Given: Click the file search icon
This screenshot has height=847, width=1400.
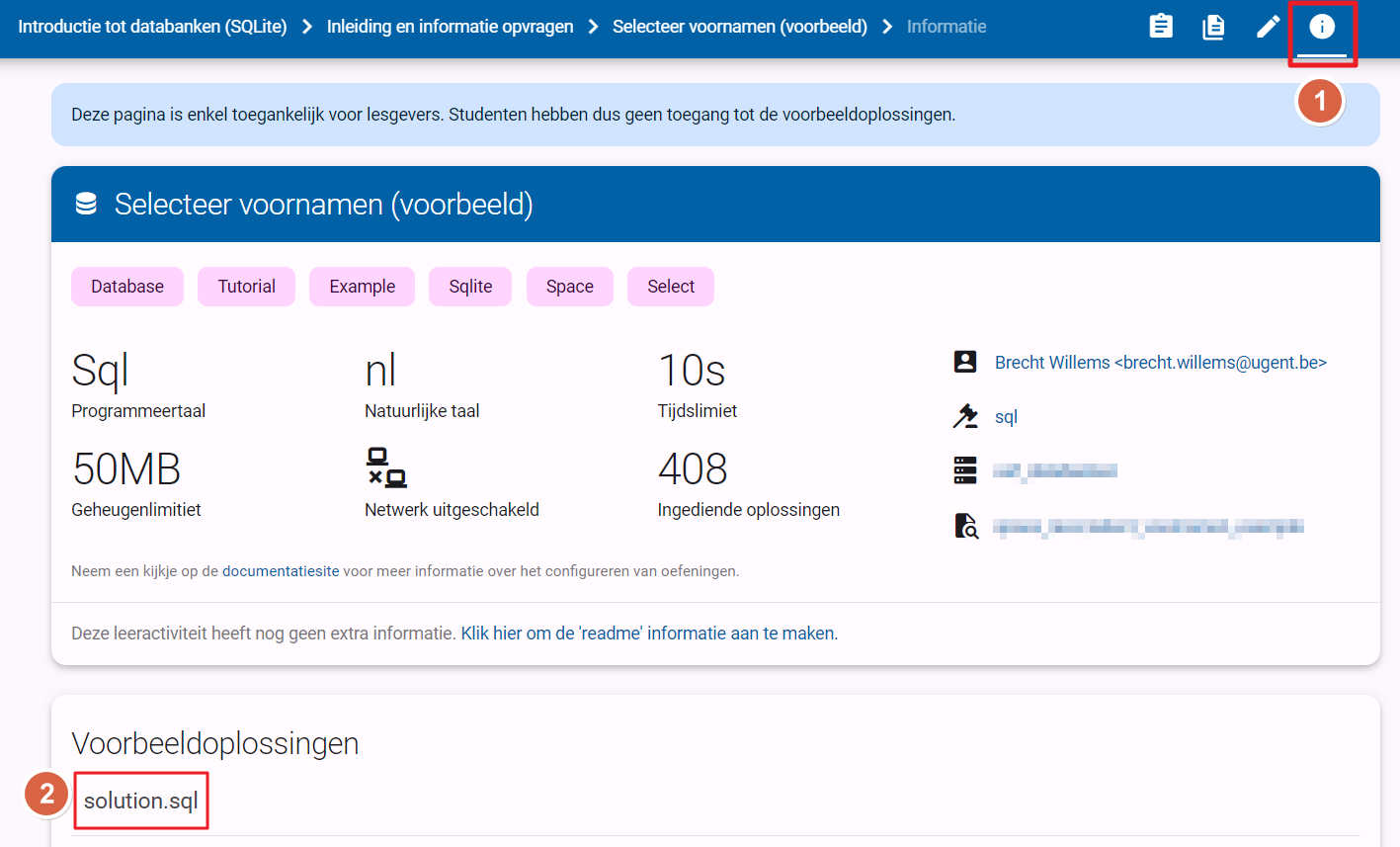Looking at the screenshot, I should coord(965,526).
